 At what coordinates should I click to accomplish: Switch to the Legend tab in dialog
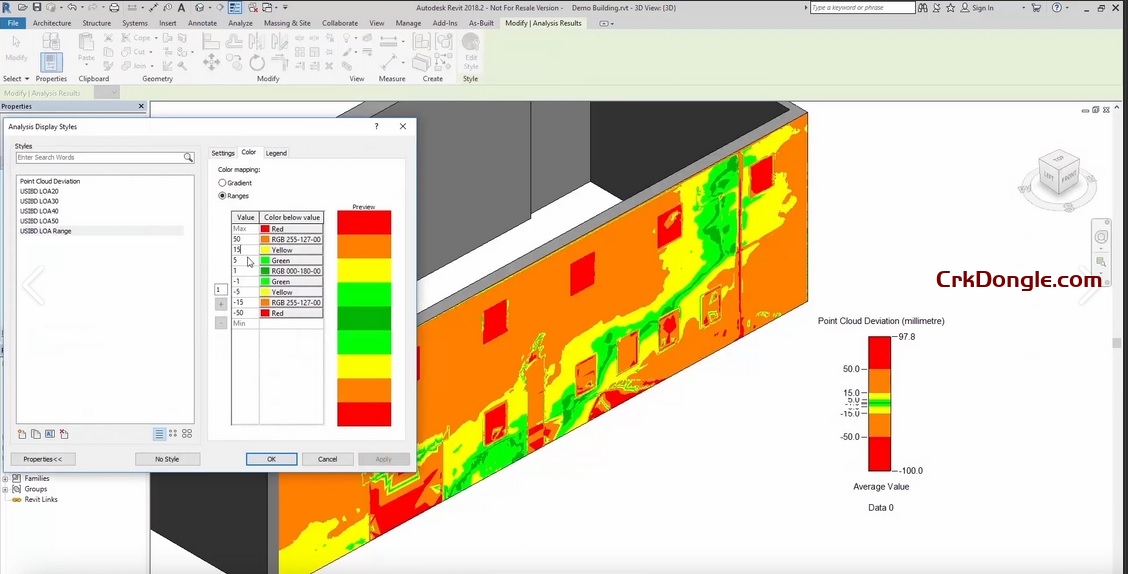point(276,153)
